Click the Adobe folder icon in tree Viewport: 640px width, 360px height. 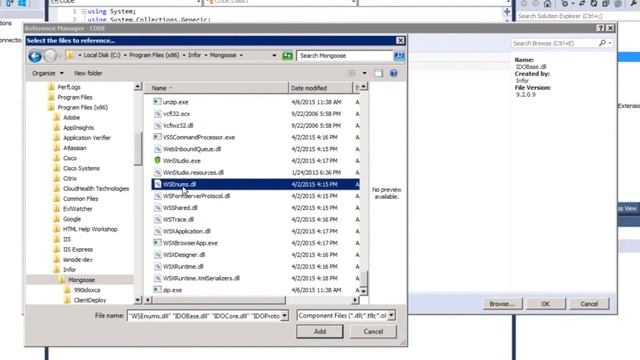coord(57,117)
